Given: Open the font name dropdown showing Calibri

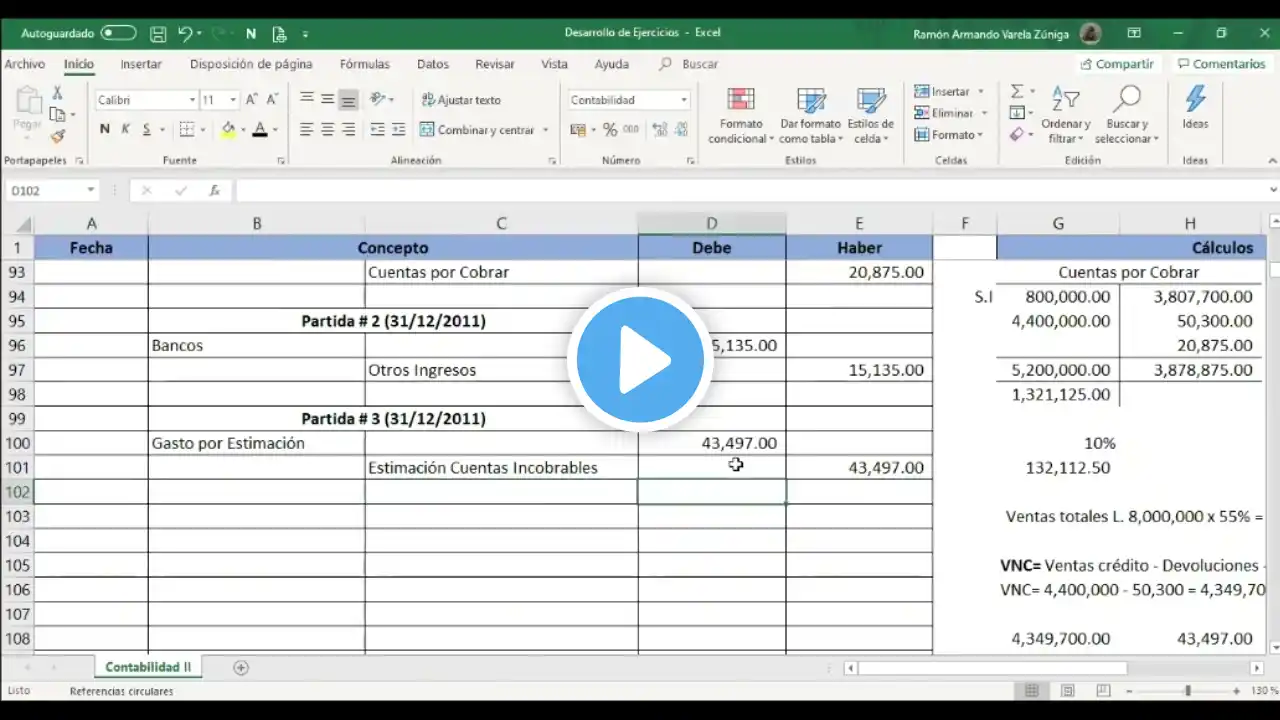Looking at the screenshot, I should click(192, 100).
